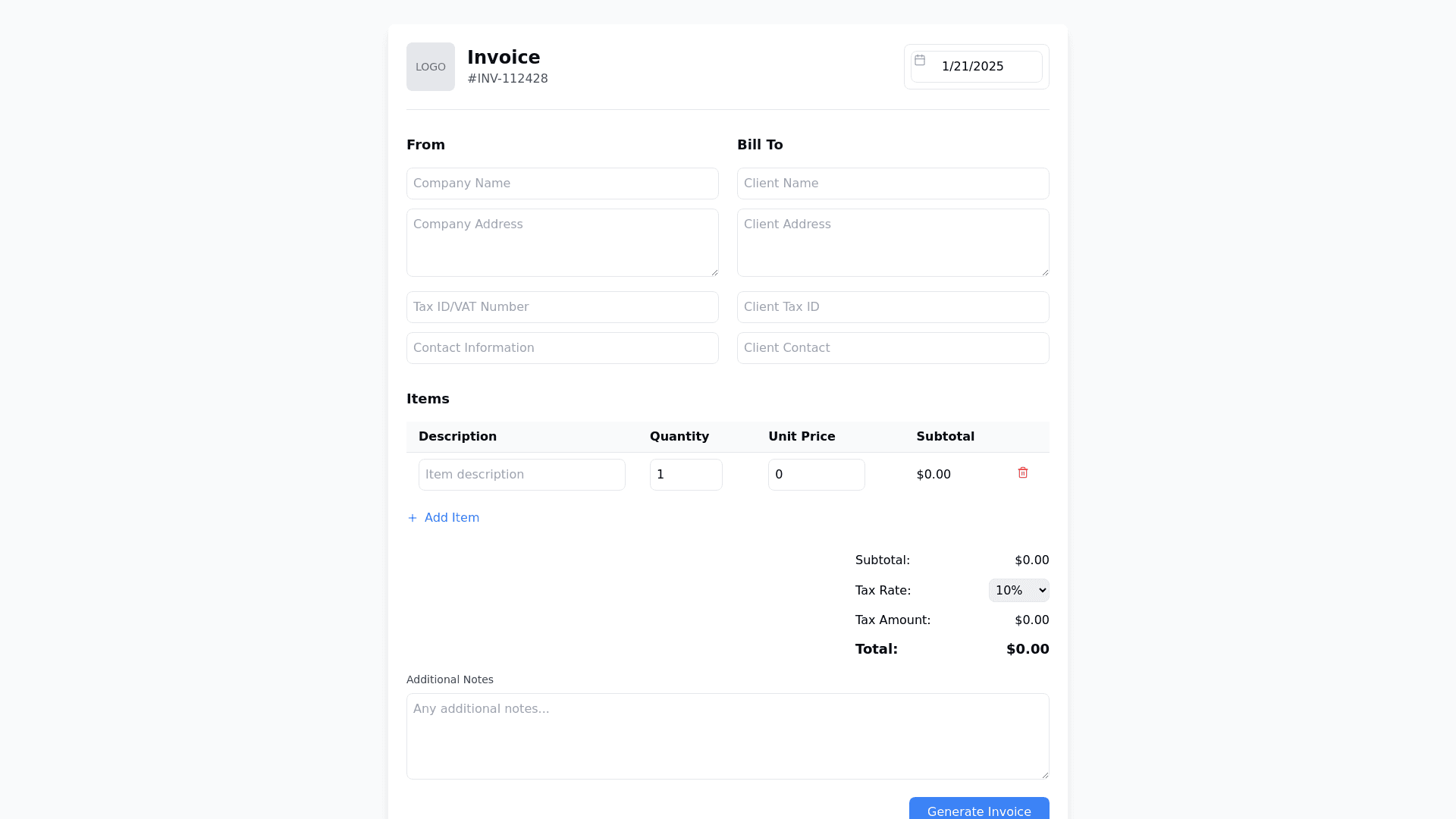Click the red trash icon to remove item

click(x=1022, y=472)
